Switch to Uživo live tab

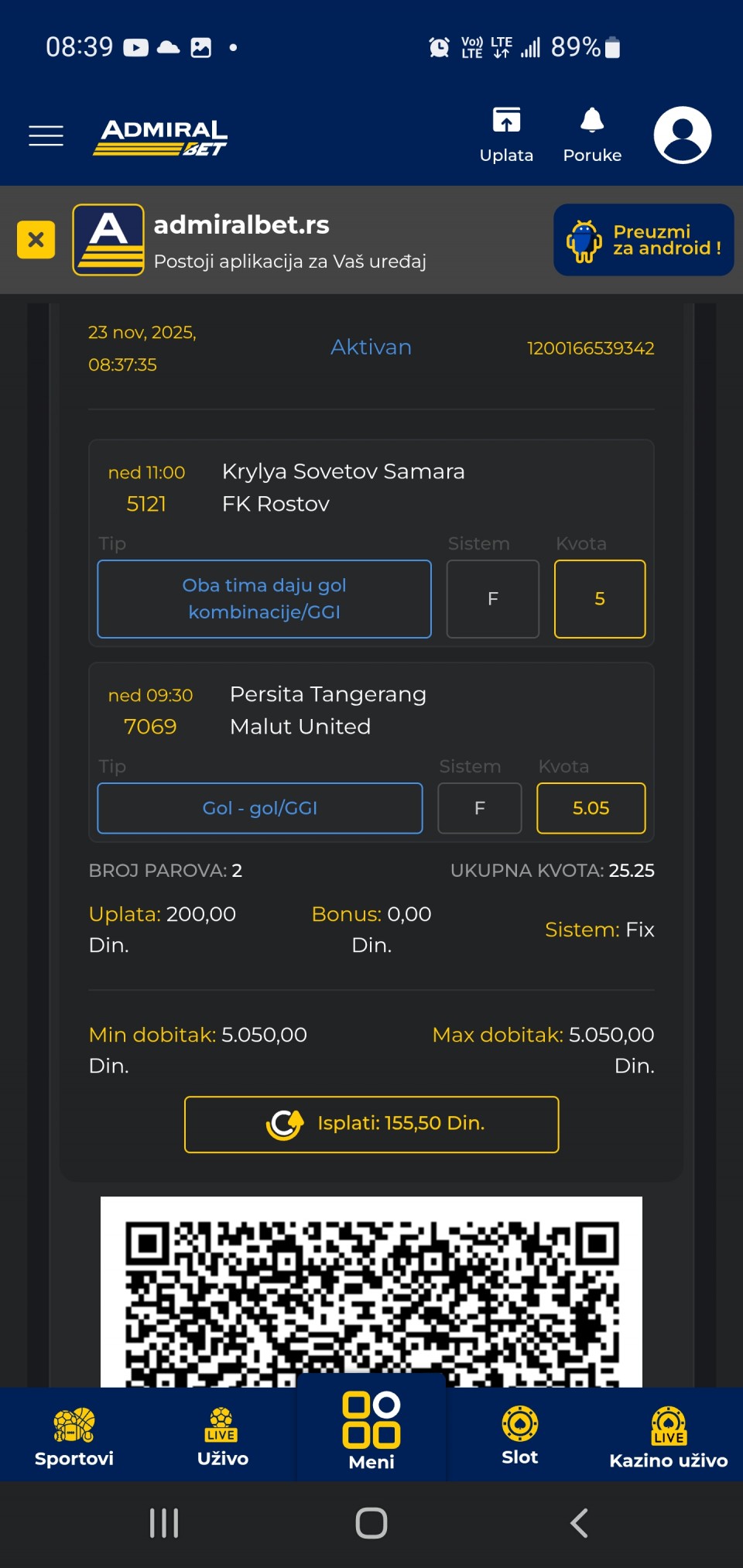(223, 1436)
